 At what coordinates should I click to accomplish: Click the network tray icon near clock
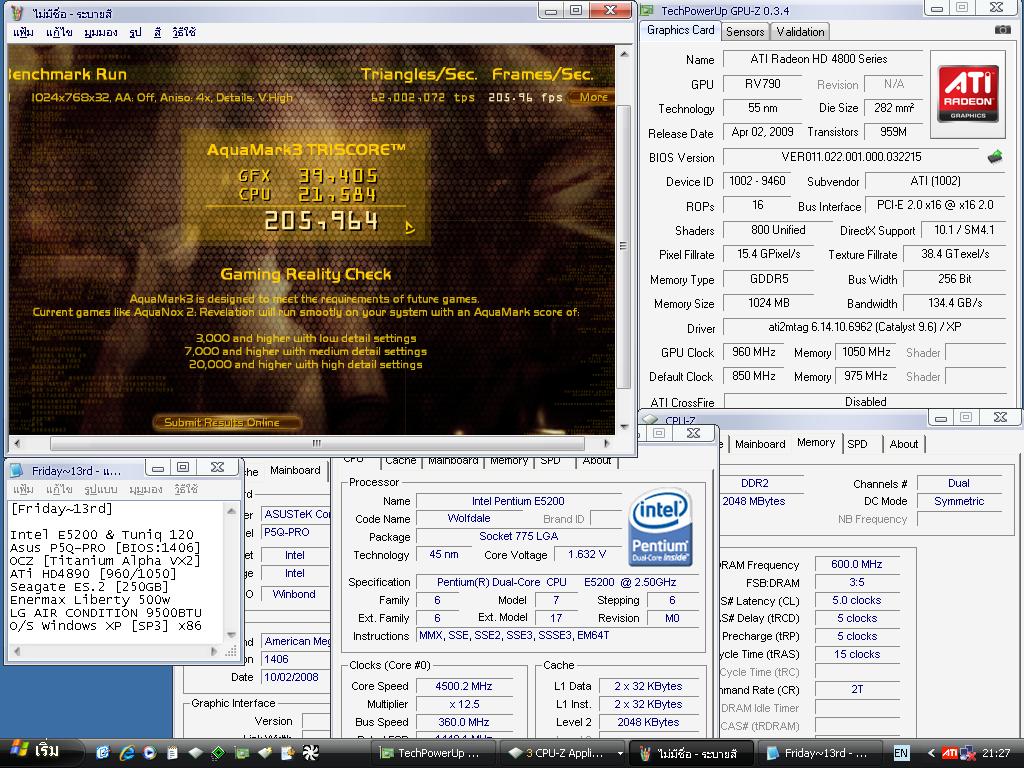(x=967, y=753)
